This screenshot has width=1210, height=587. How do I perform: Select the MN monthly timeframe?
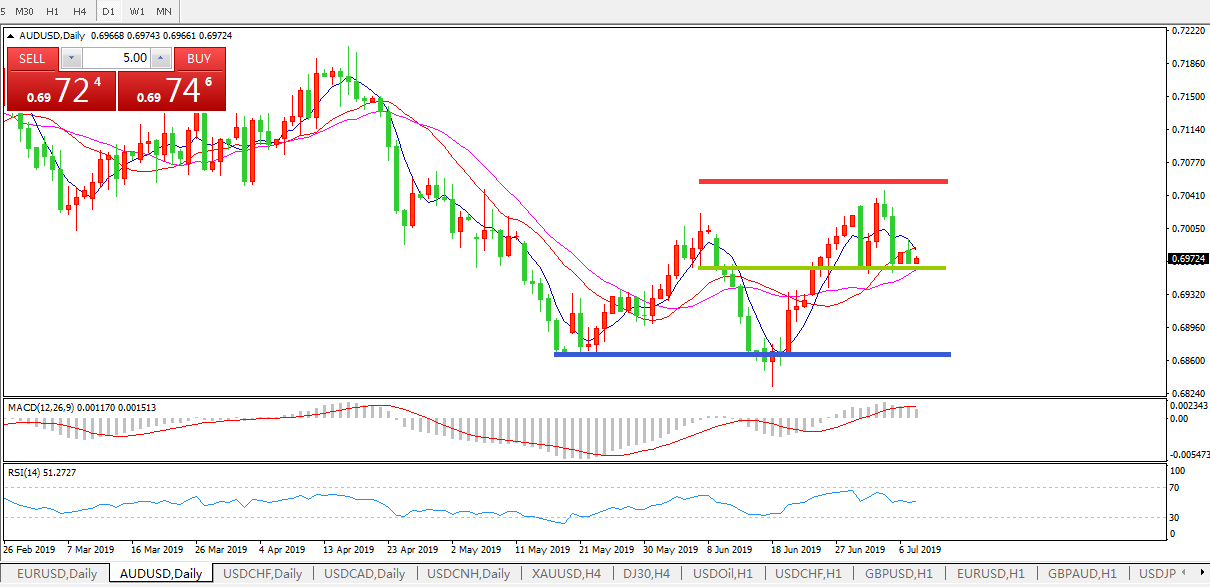pyautogui.click(x=164, y=10)
